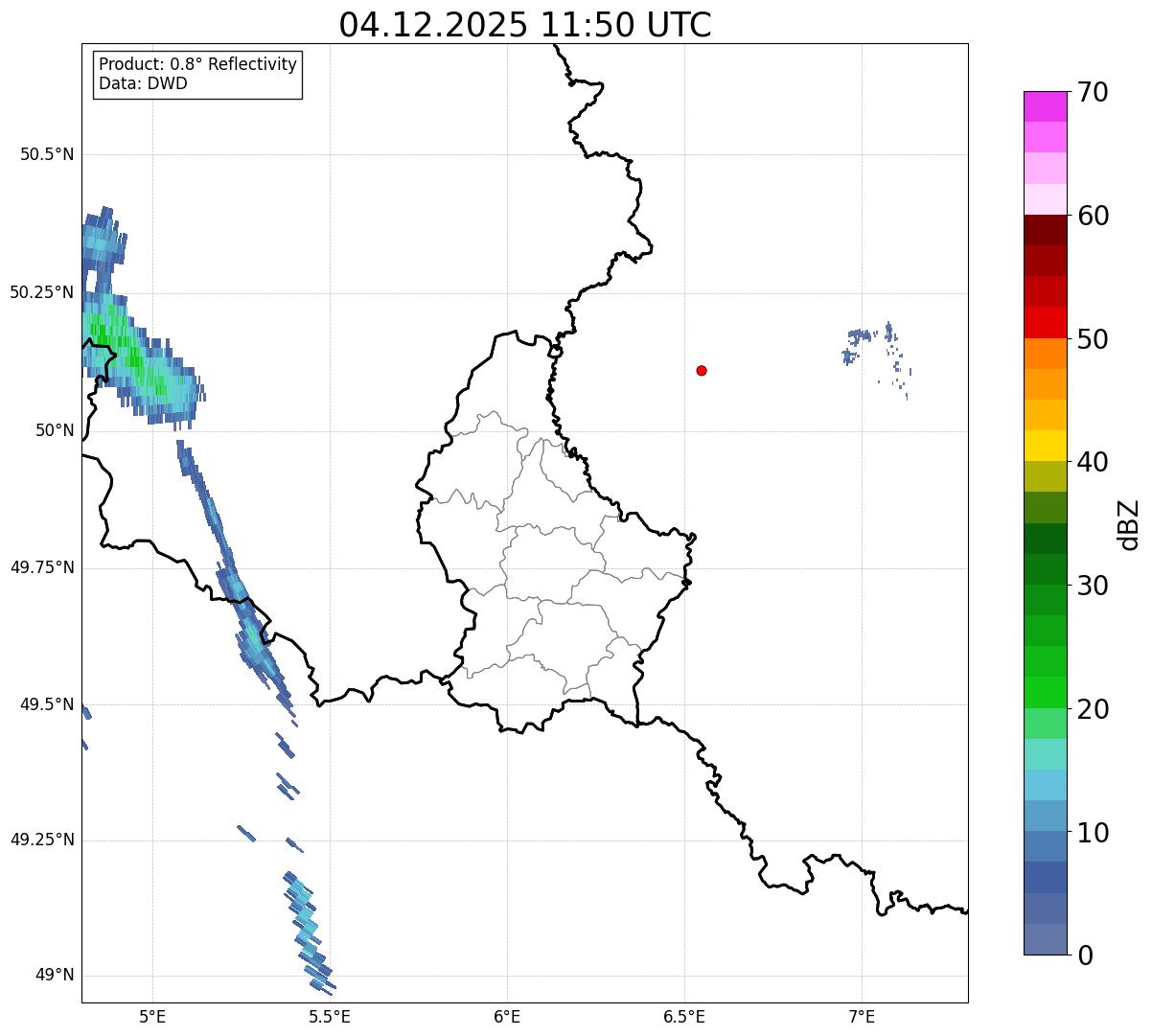Click the 50.25°N latitude label

click(42, 292)
